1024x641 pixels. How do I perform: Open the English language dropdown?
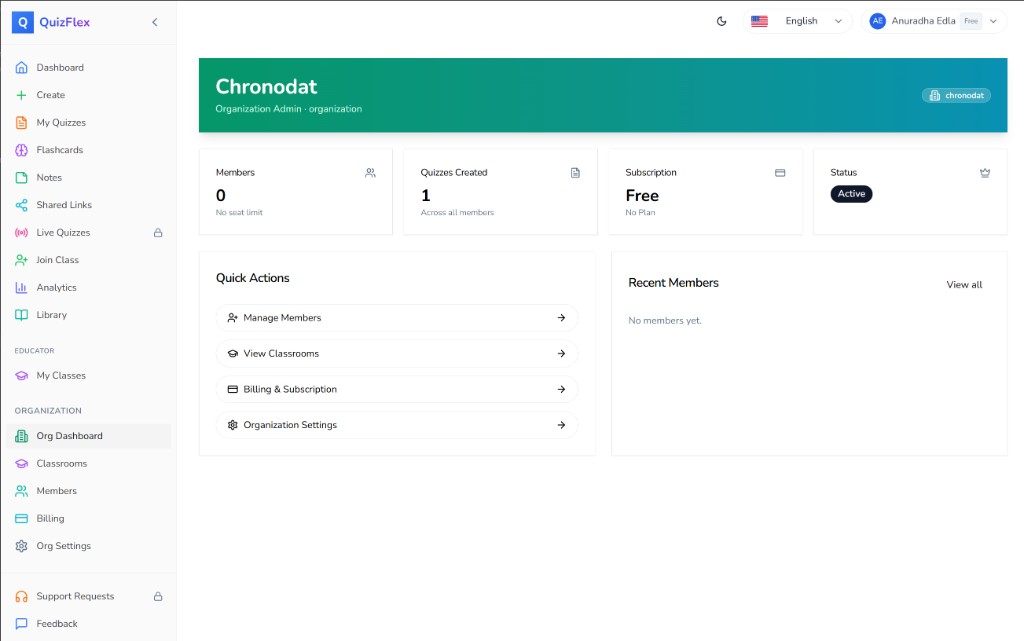tap(800, 21)
